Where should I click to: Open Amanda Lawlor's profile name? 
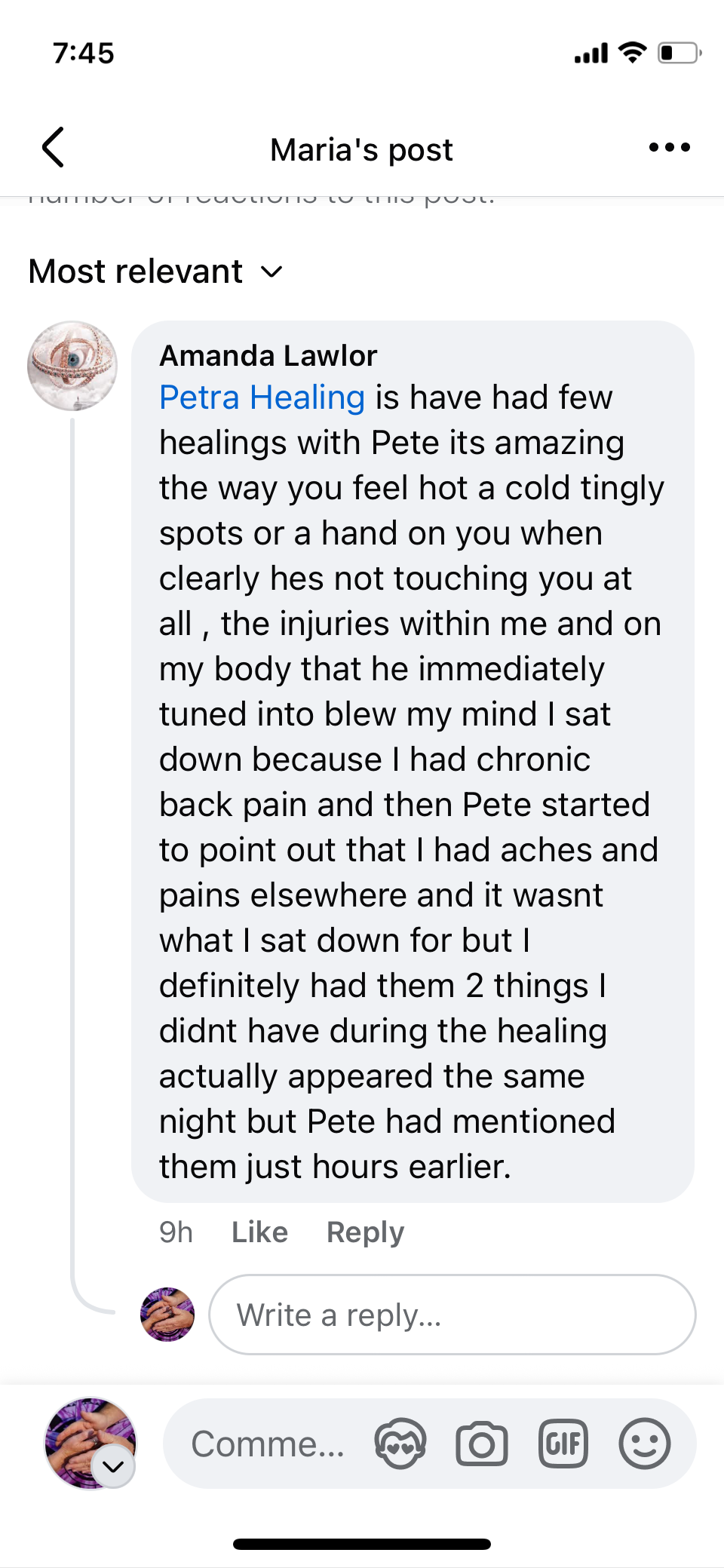pyautogui.click(x=268, y=356)
